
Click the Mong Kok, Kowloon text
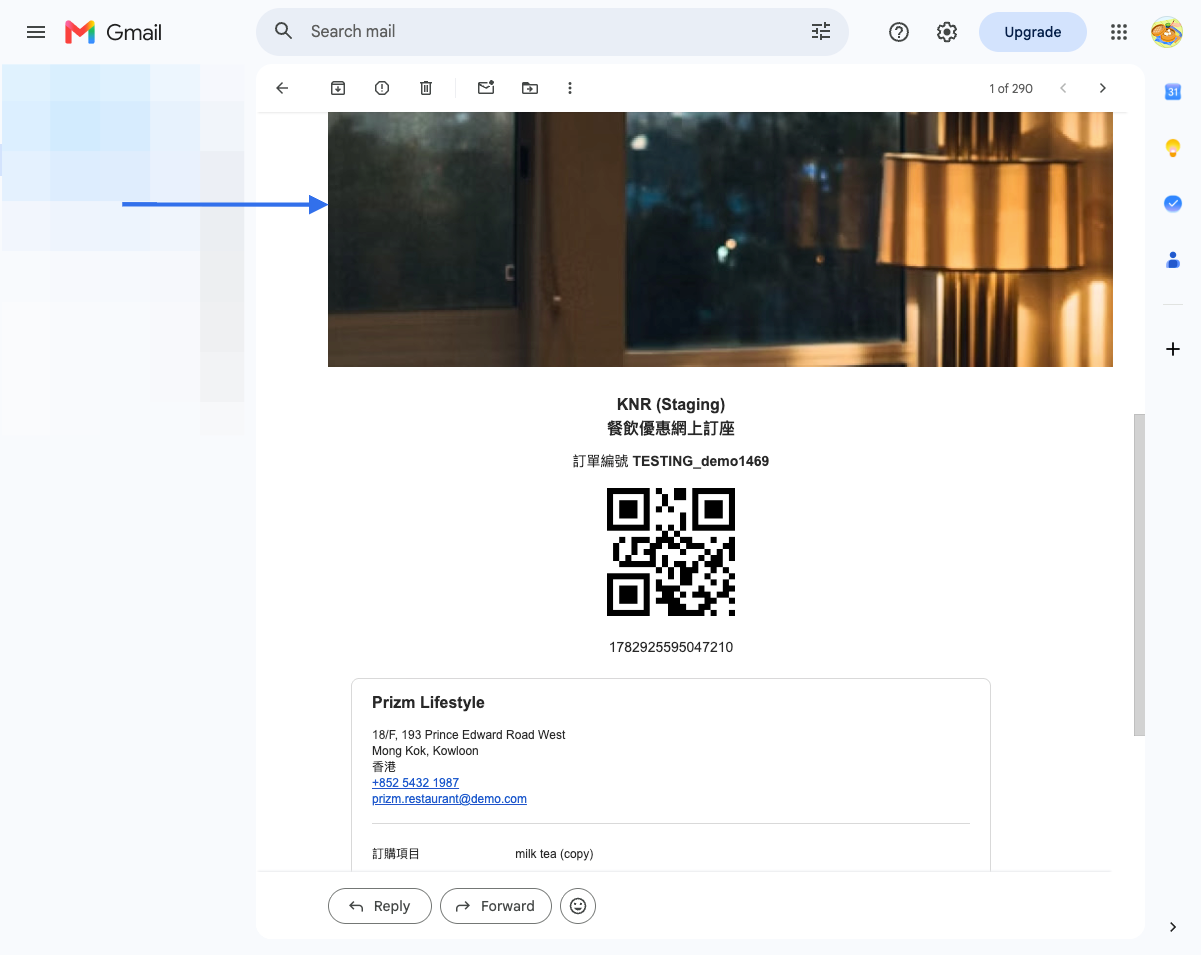[x=425, y=751]
